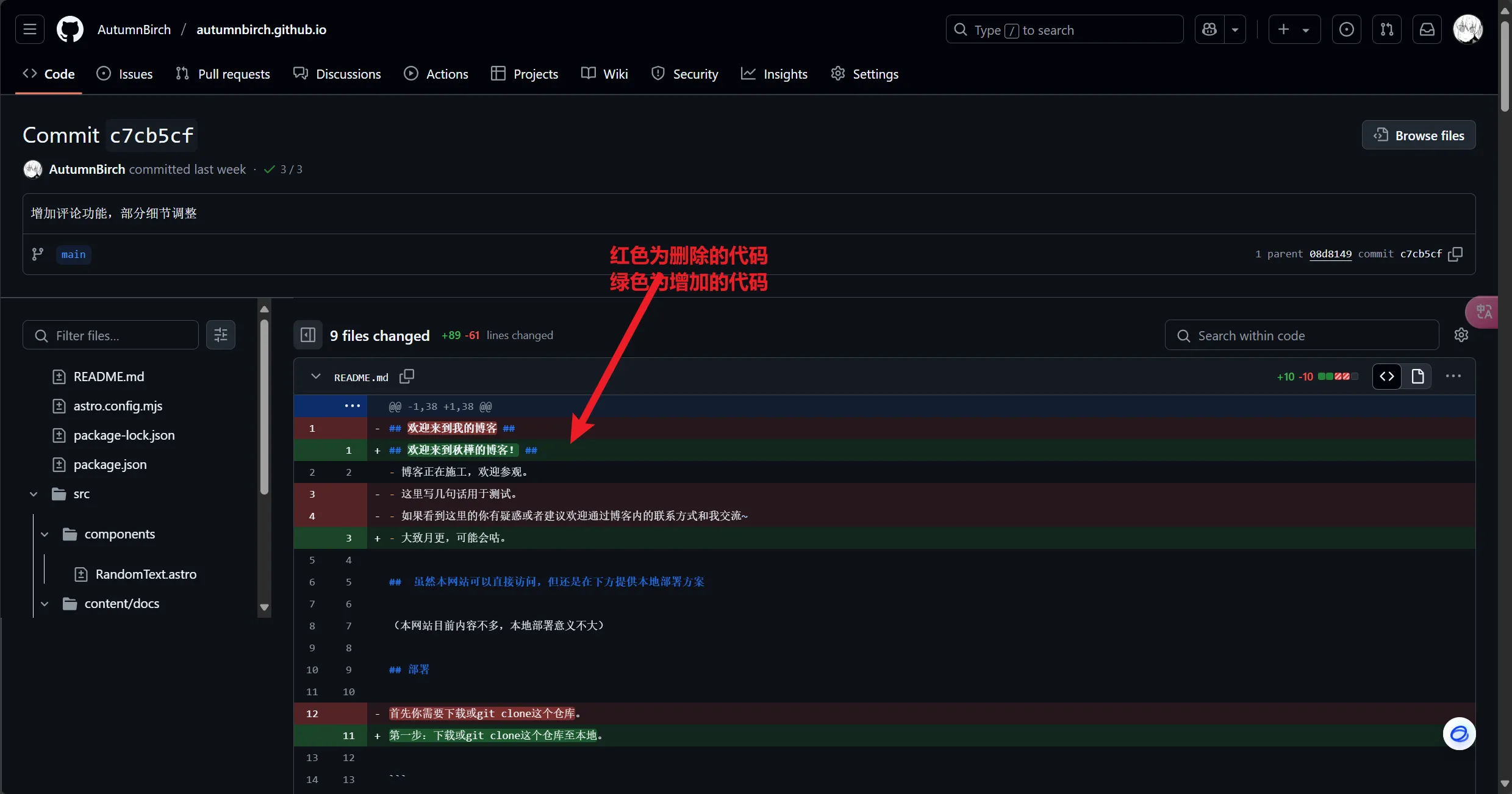Click the page scrollbar thumb
This screenshot has width=1512, height=794.
(1505, 65)
